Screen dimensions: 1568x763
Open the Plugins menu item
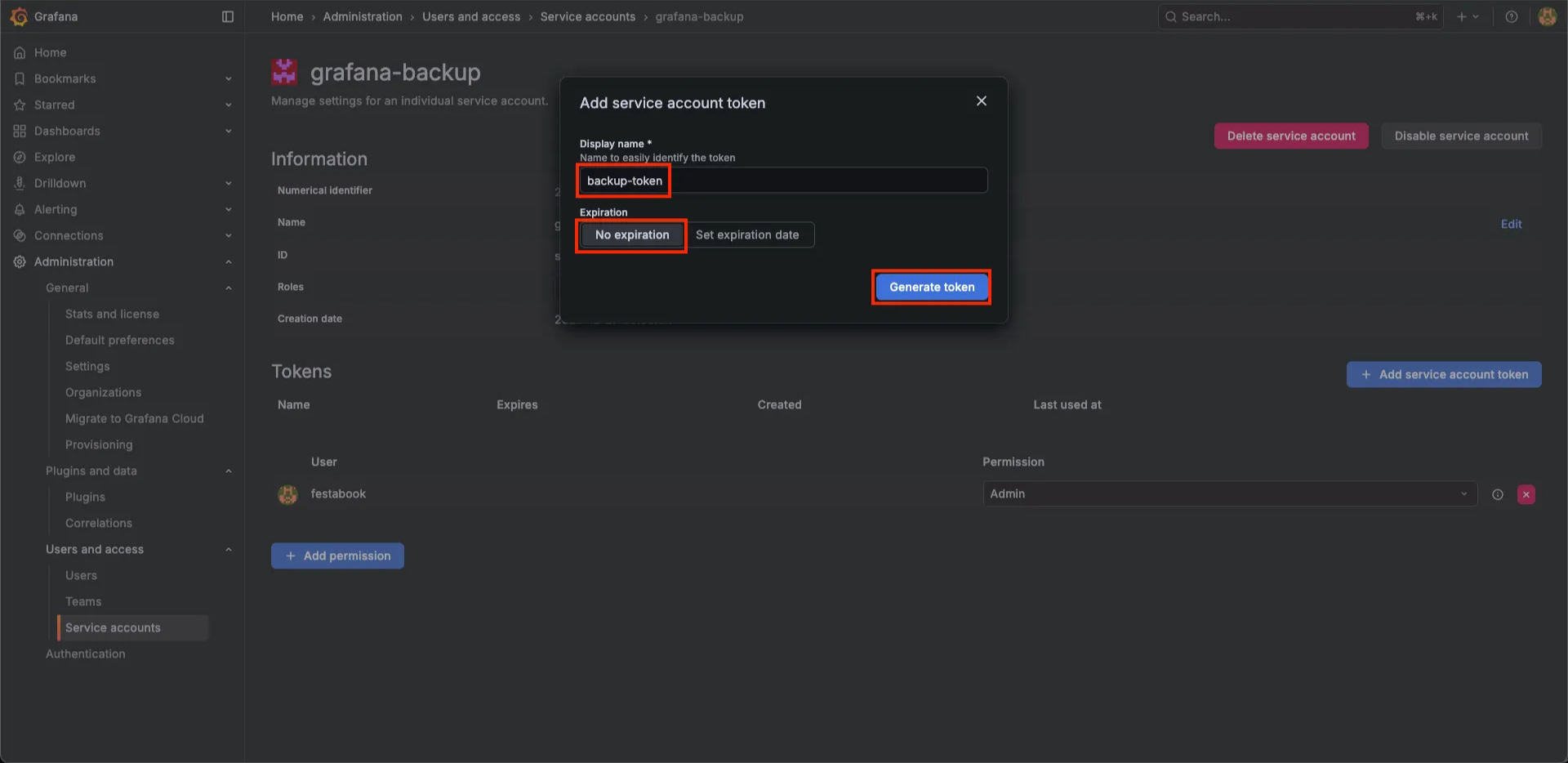pos(85,497)
